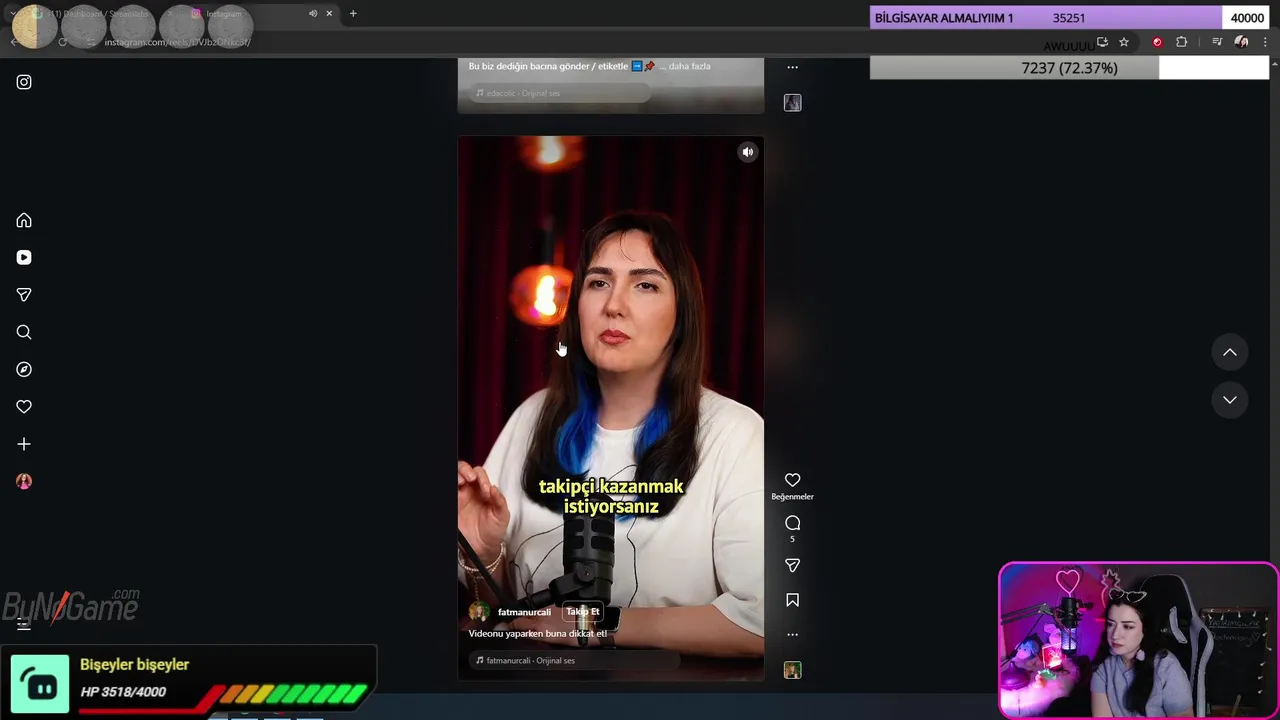Save the fatmanurcali reel with bookmark
Viewport: 1280px width, 720px height.
click(x=792, y=600)
